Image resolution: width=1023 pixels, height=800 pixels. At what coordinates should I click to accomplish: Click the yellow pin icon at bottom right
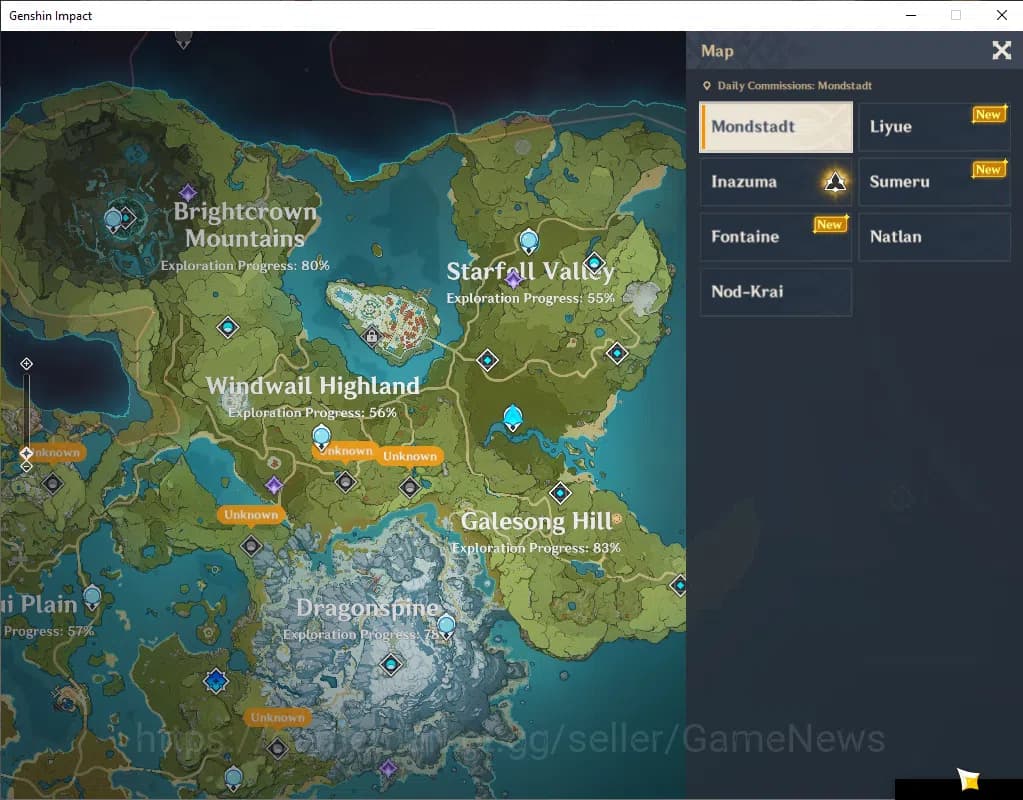tap(969, 779)
